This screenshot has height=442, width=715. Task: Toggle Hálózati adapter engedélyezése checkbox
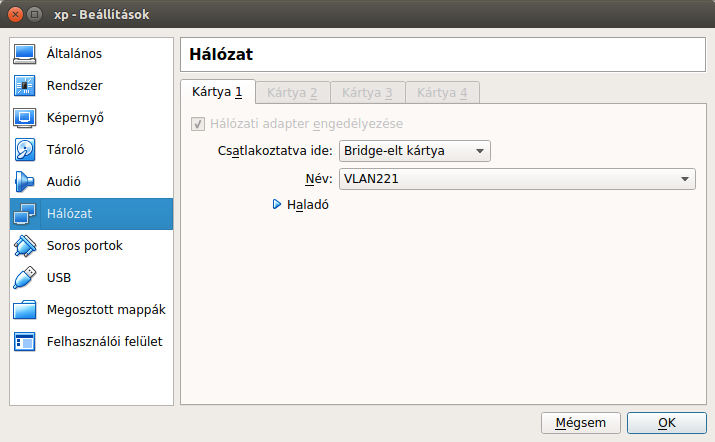click(197, 124)
